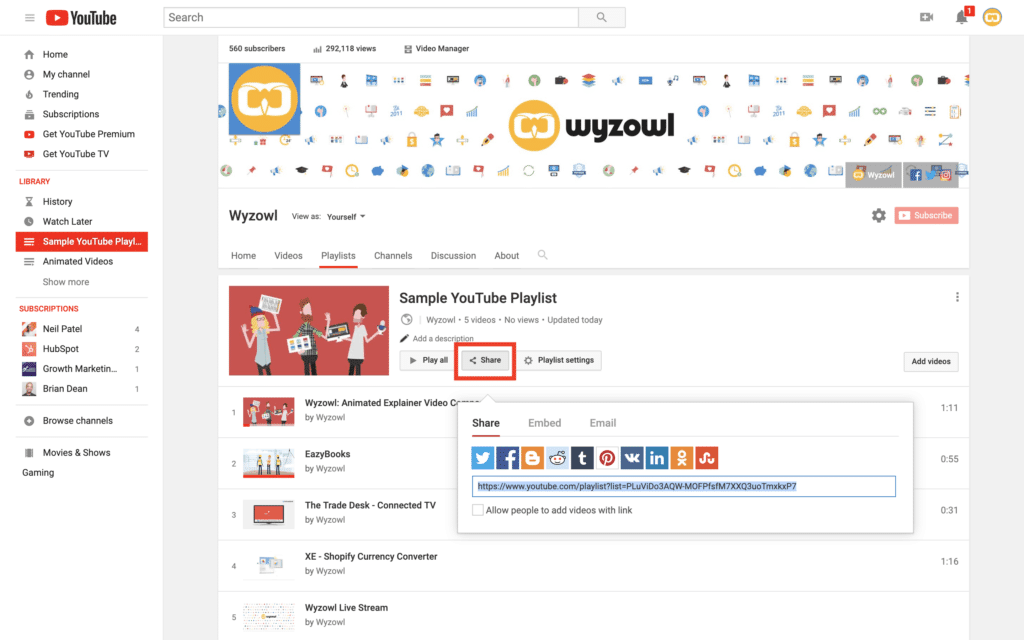This screenshot has width=1024, height=640.
Task: Open channel settings gear icon
Action: [878, 216]
